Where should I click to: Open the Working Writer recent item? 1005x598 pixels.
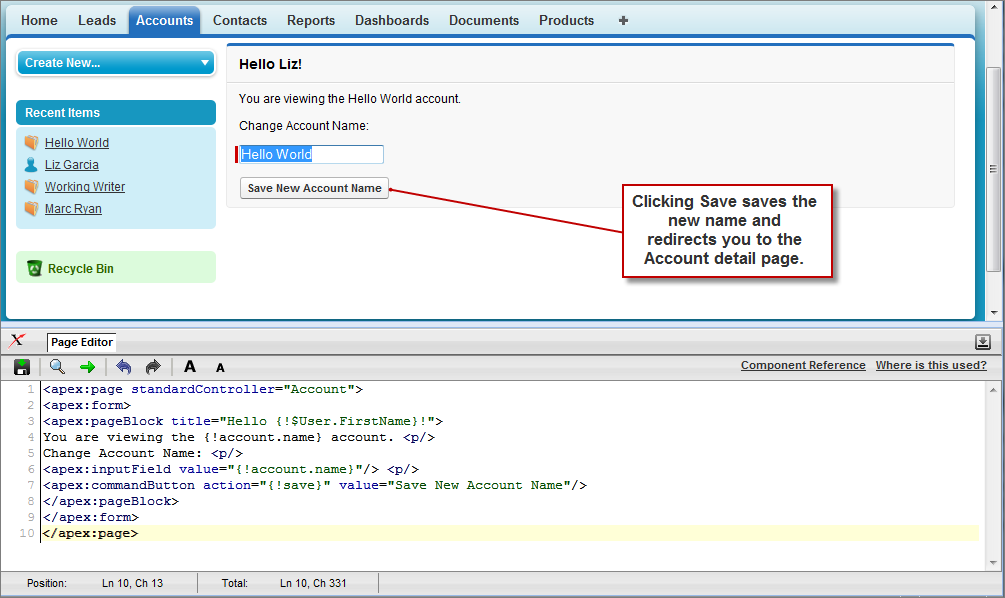tap(84, 187)
